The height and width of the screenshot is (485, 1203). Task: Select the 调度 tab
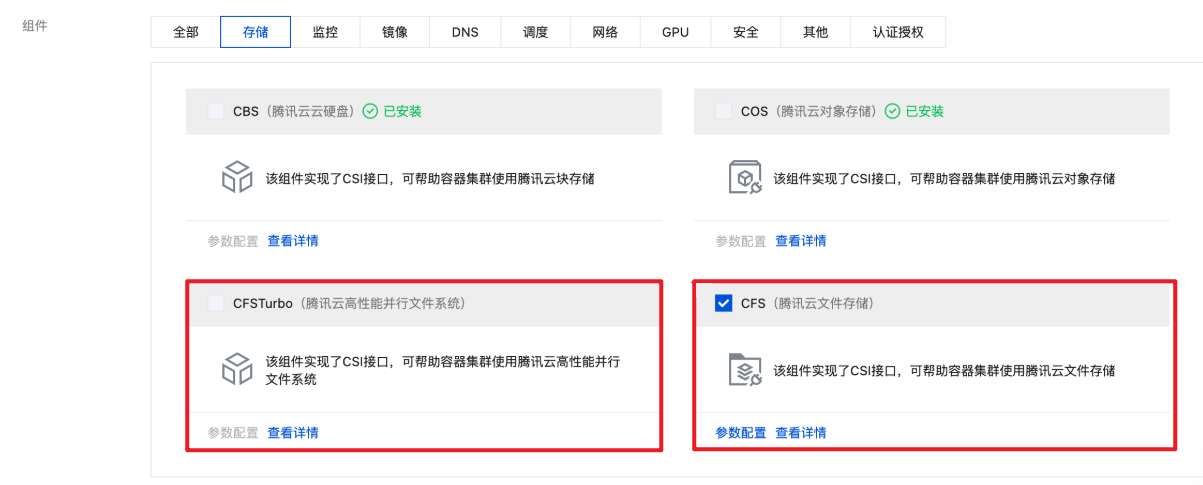pos(535,32)
